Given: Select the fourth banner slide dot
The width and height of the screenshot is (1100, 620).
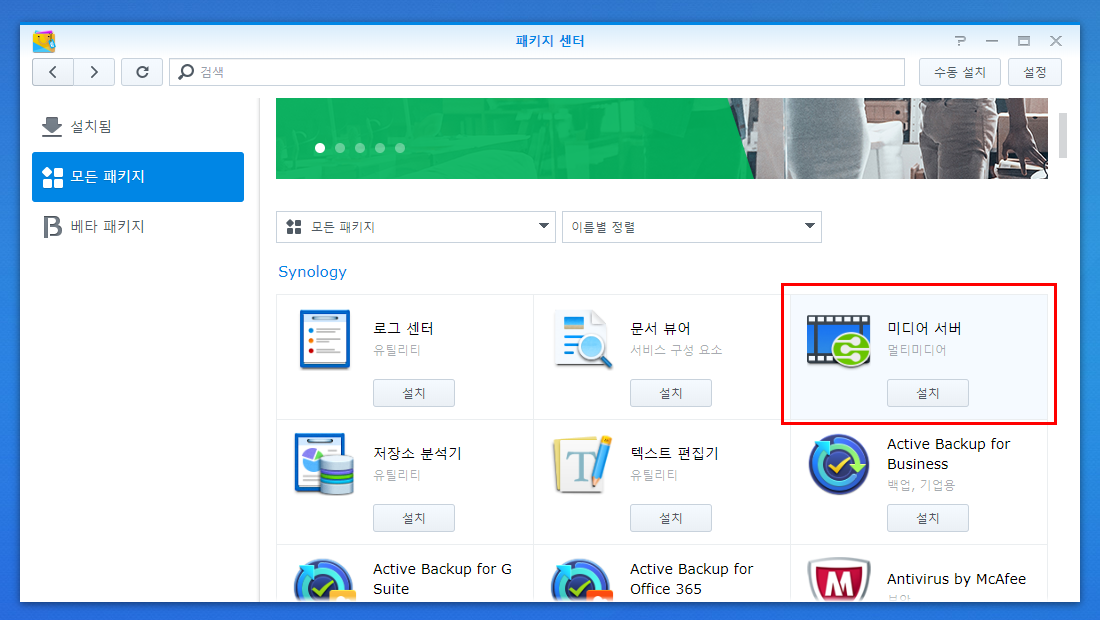Looking at the screenshot, I should 380,148.
